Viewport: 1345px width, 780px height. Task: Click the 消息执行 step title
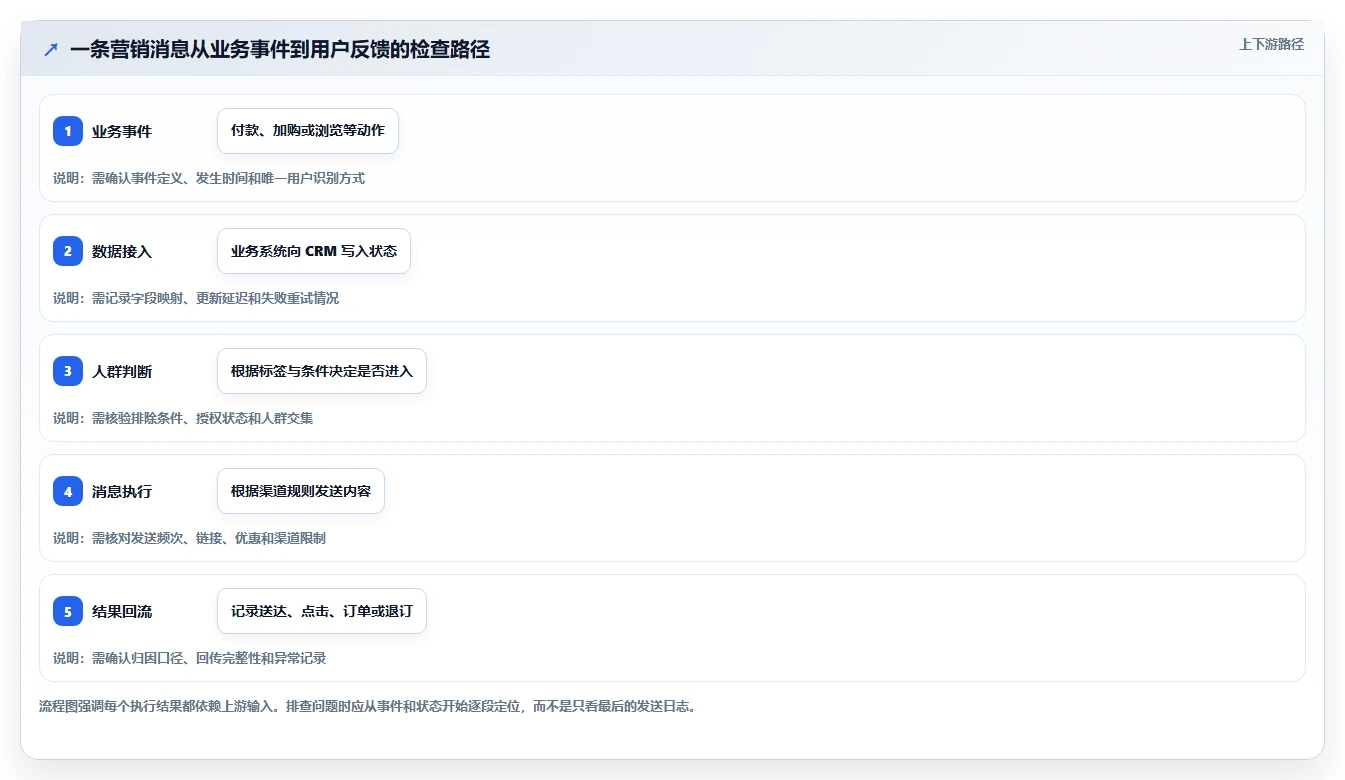pyautogui.click(x=122, y=491)
